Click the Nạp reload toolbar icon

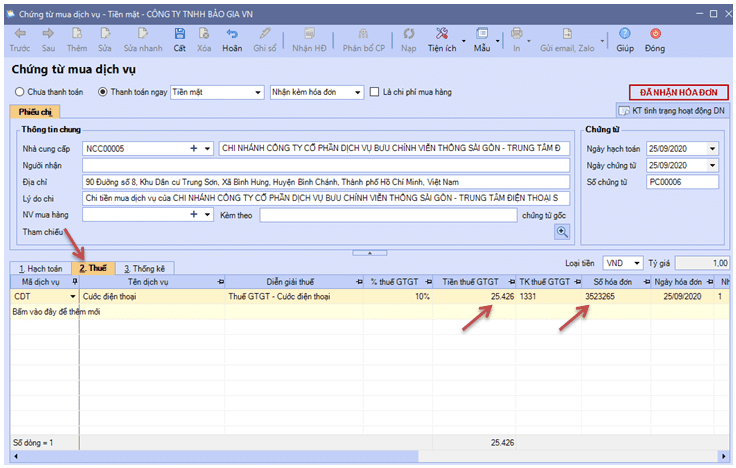(408, 38)
